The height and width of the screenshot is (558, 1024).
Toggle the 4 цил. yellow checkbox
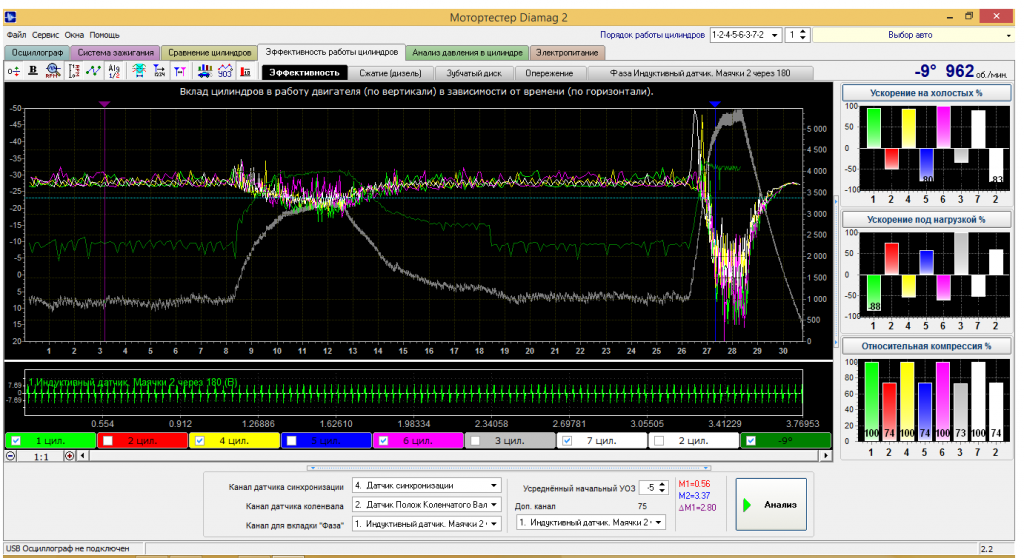point(200,441)
